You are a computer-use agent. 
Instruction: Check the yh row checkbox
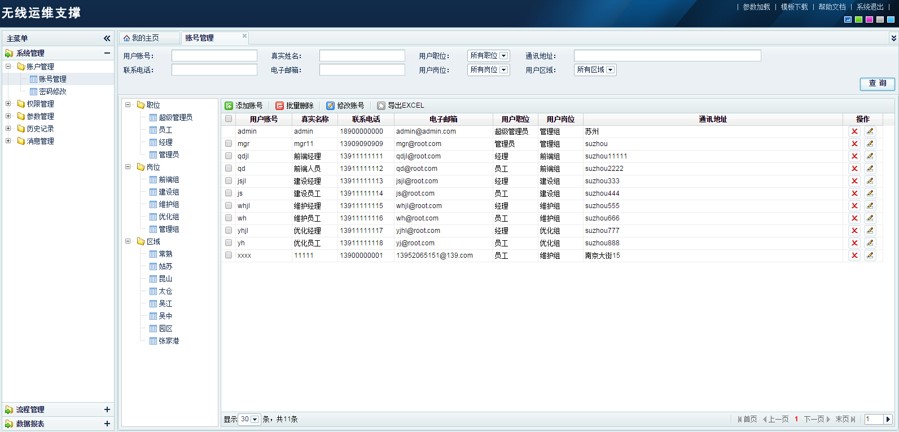(x=229, y=243)
